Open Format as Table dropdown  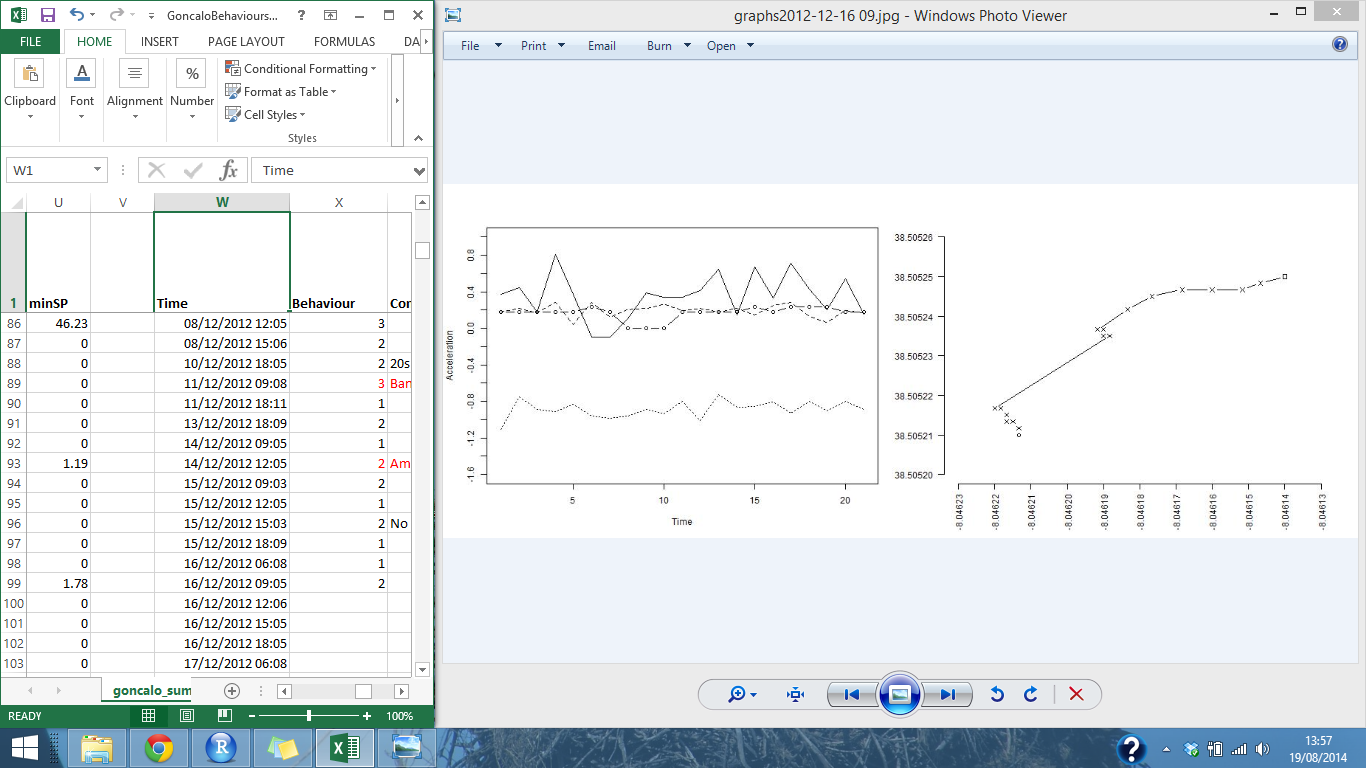coord(281,92)
